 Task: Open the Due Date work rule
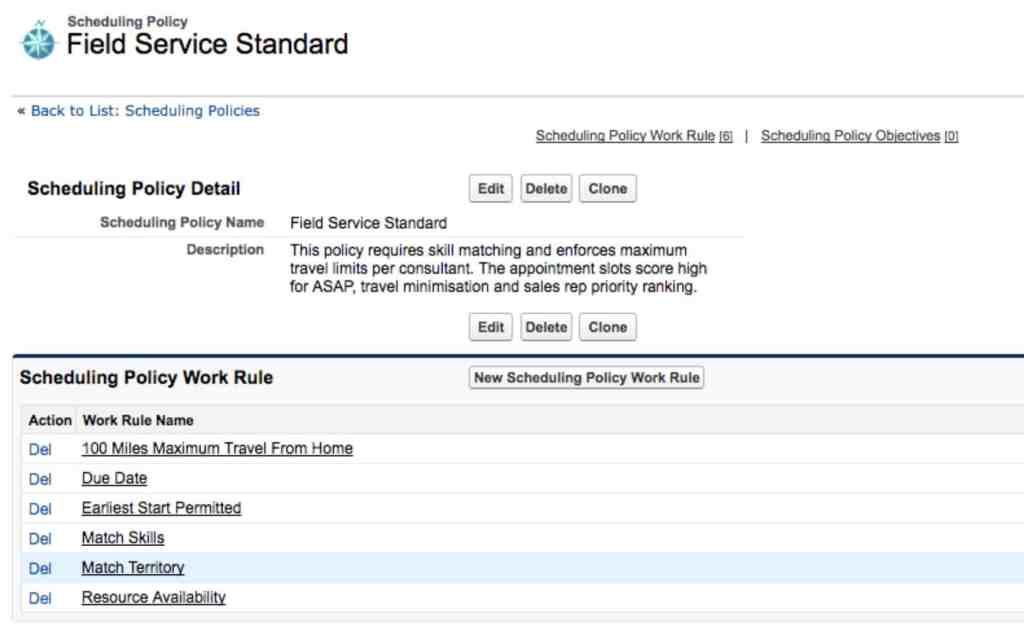114,478
